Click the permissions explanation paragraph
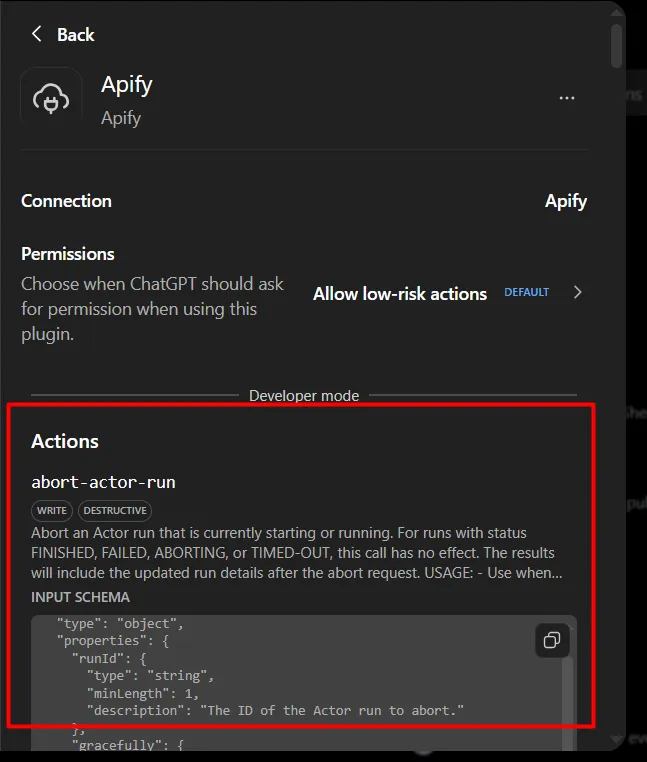Viewport: 647px width, 762px height. (x=152, y=309)
